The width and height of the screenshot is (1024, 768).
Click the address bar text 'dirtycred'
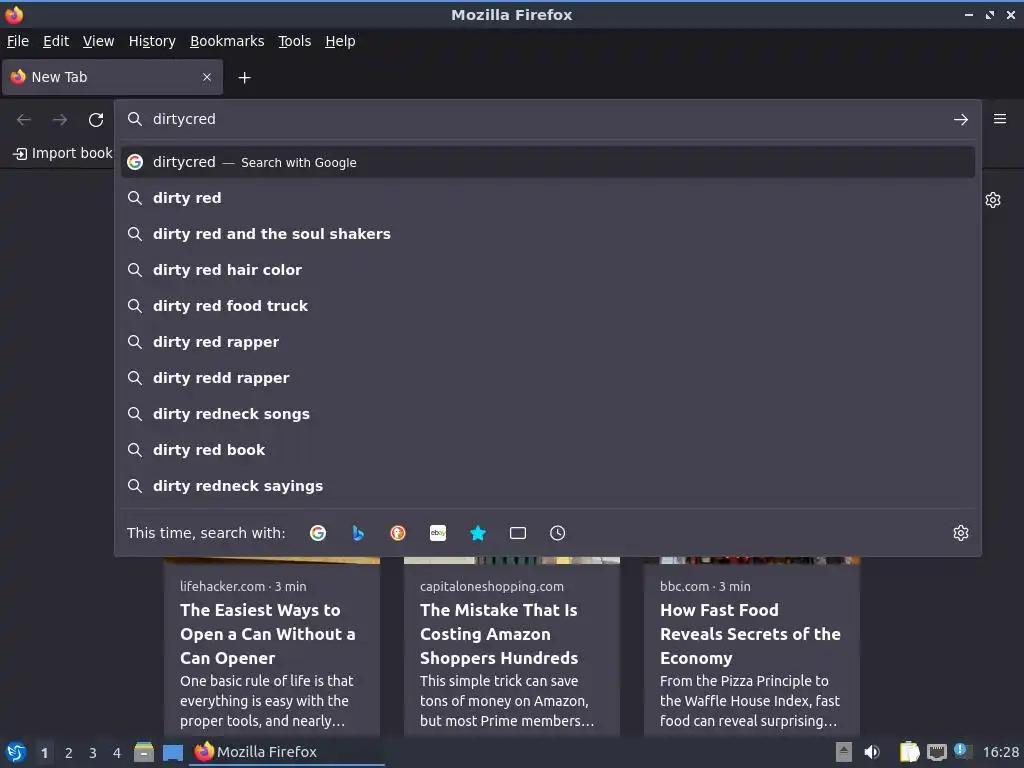[x=184, y=120]
